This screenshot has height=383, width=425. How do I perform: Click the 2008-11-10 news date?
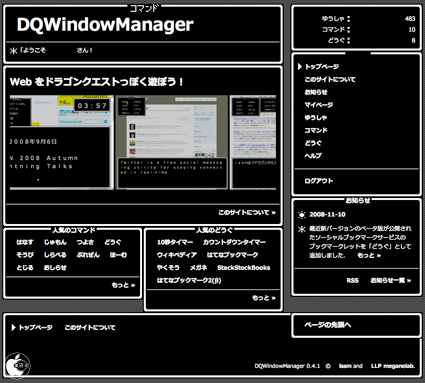(327, 215)
